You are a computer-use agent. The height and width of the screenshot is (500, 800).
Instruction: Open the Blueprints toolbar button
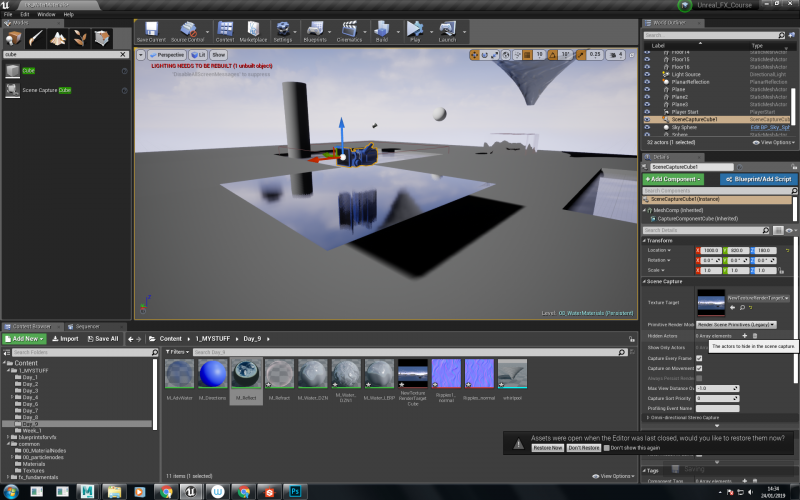pos(315,32)
